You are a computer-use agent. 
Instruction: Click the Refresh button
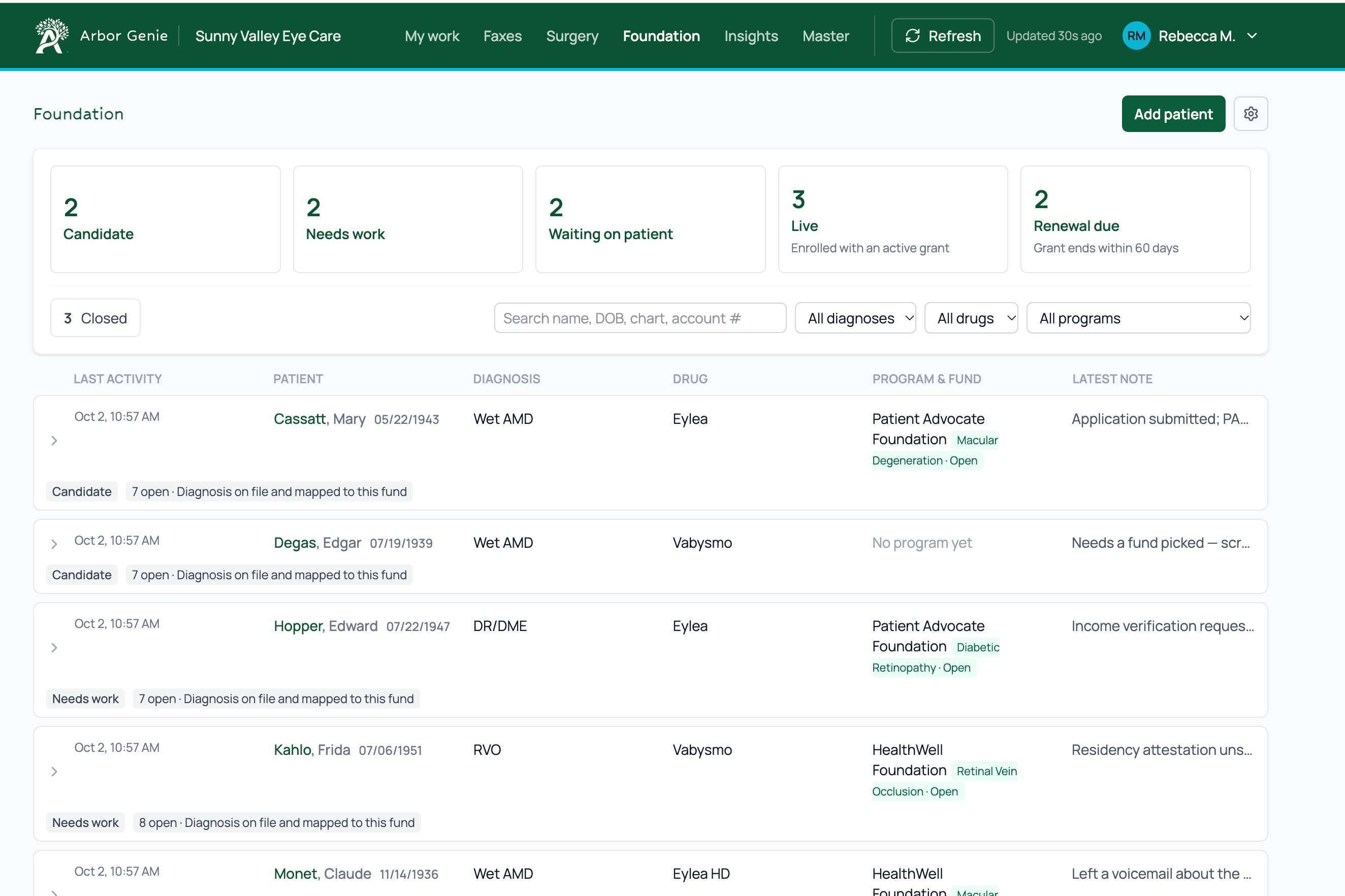(x=942, y=36)
